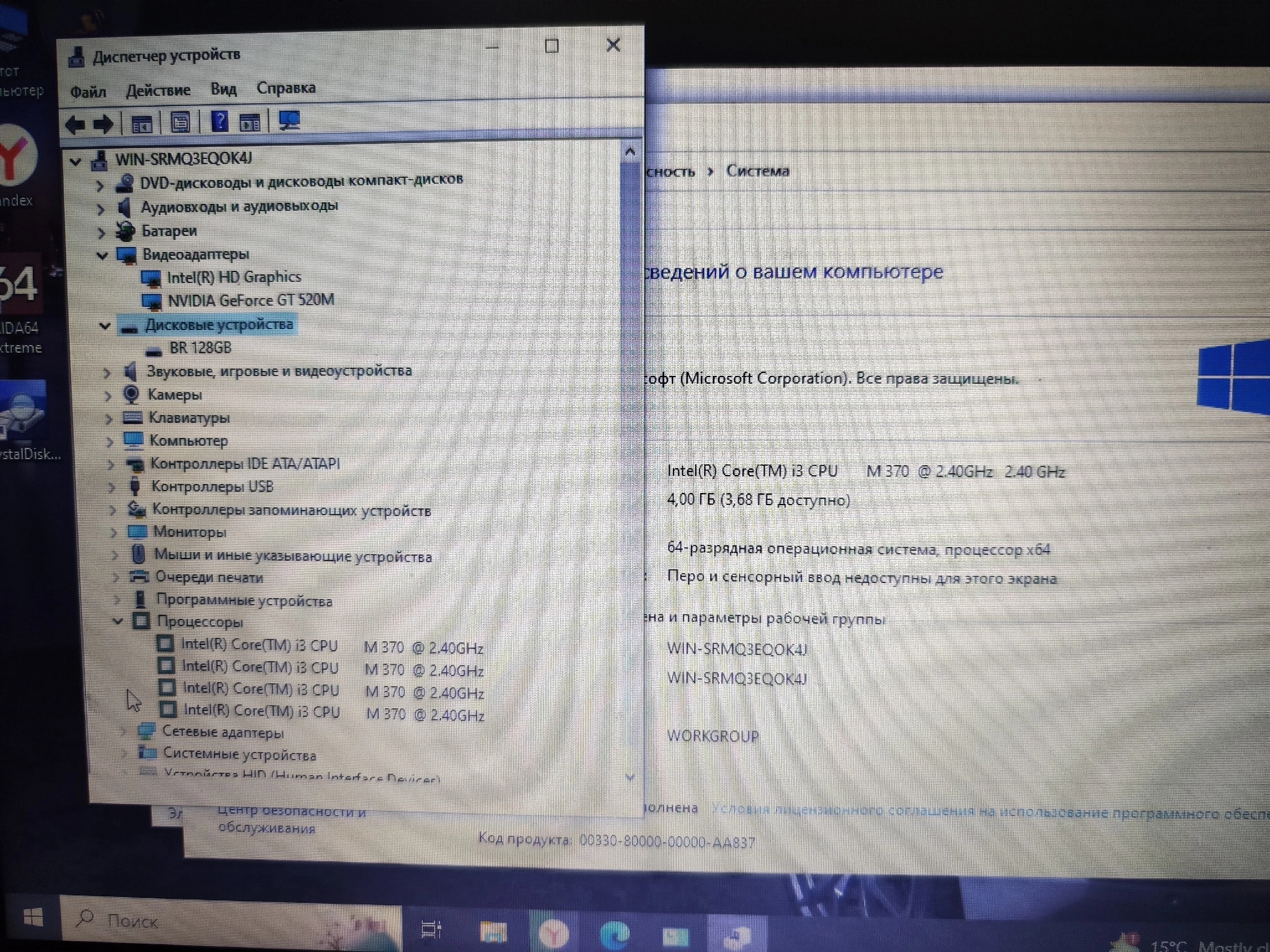Click the DVD drives category icon
Image resolution: width=1270 pixels, height=952 pixels.
point(125,183)
